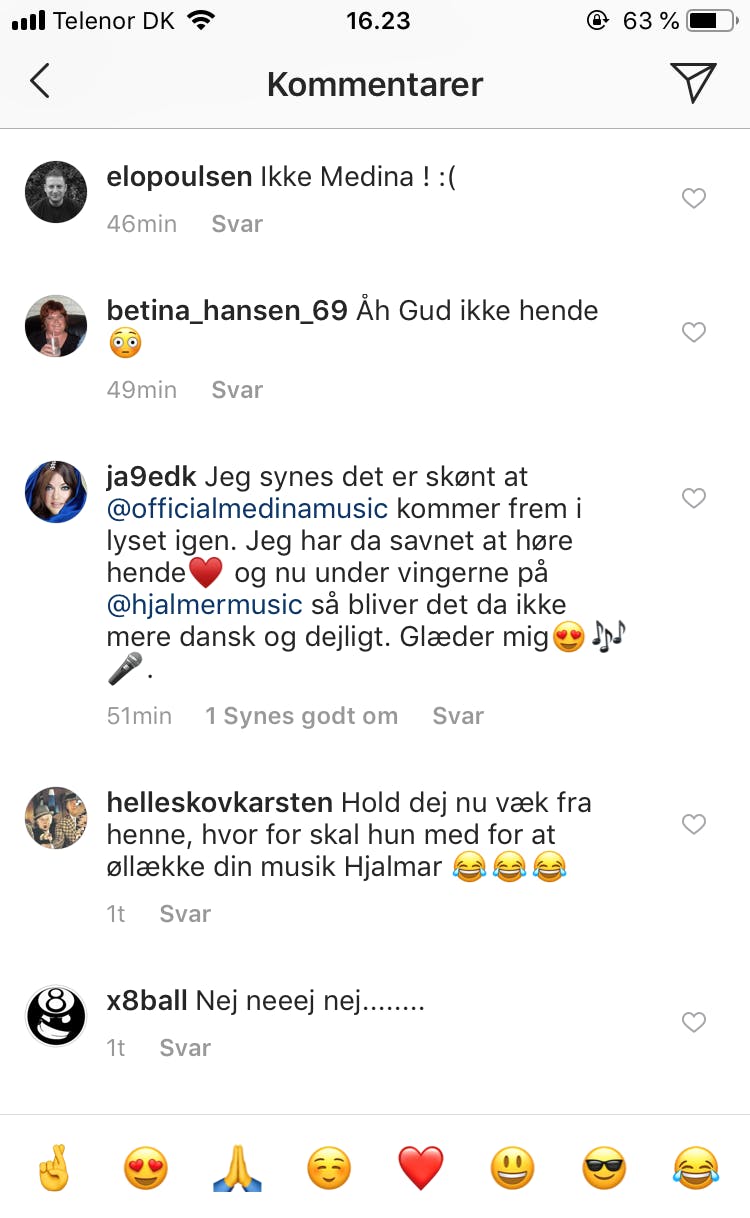Open the @officialmedinamusic mention link
Image resolution: width=750 pixels, height=1218 pixels.
(x=246, y=509)
